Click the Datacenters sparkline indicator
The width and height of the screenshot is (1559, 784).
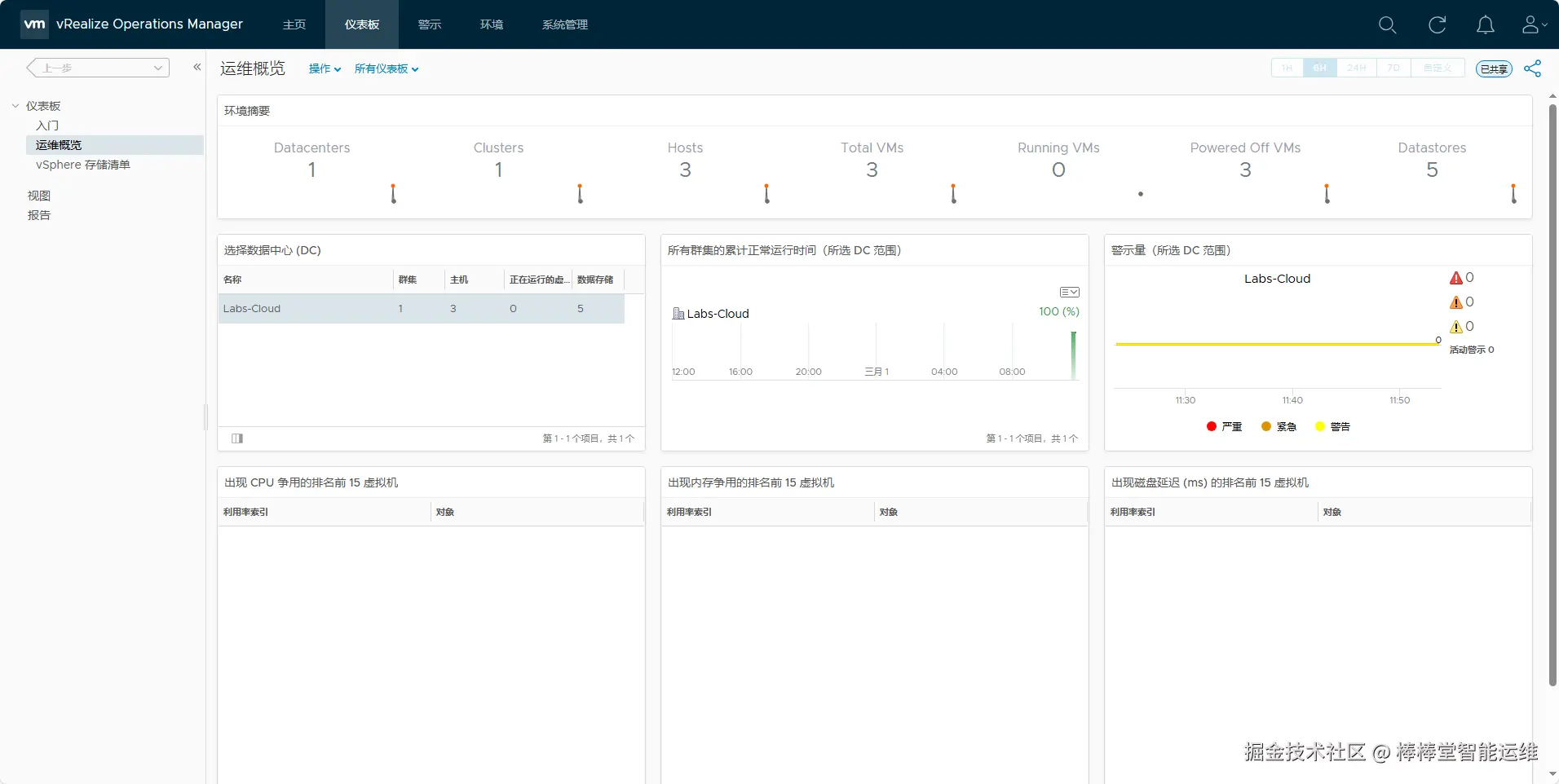point(393,194)
